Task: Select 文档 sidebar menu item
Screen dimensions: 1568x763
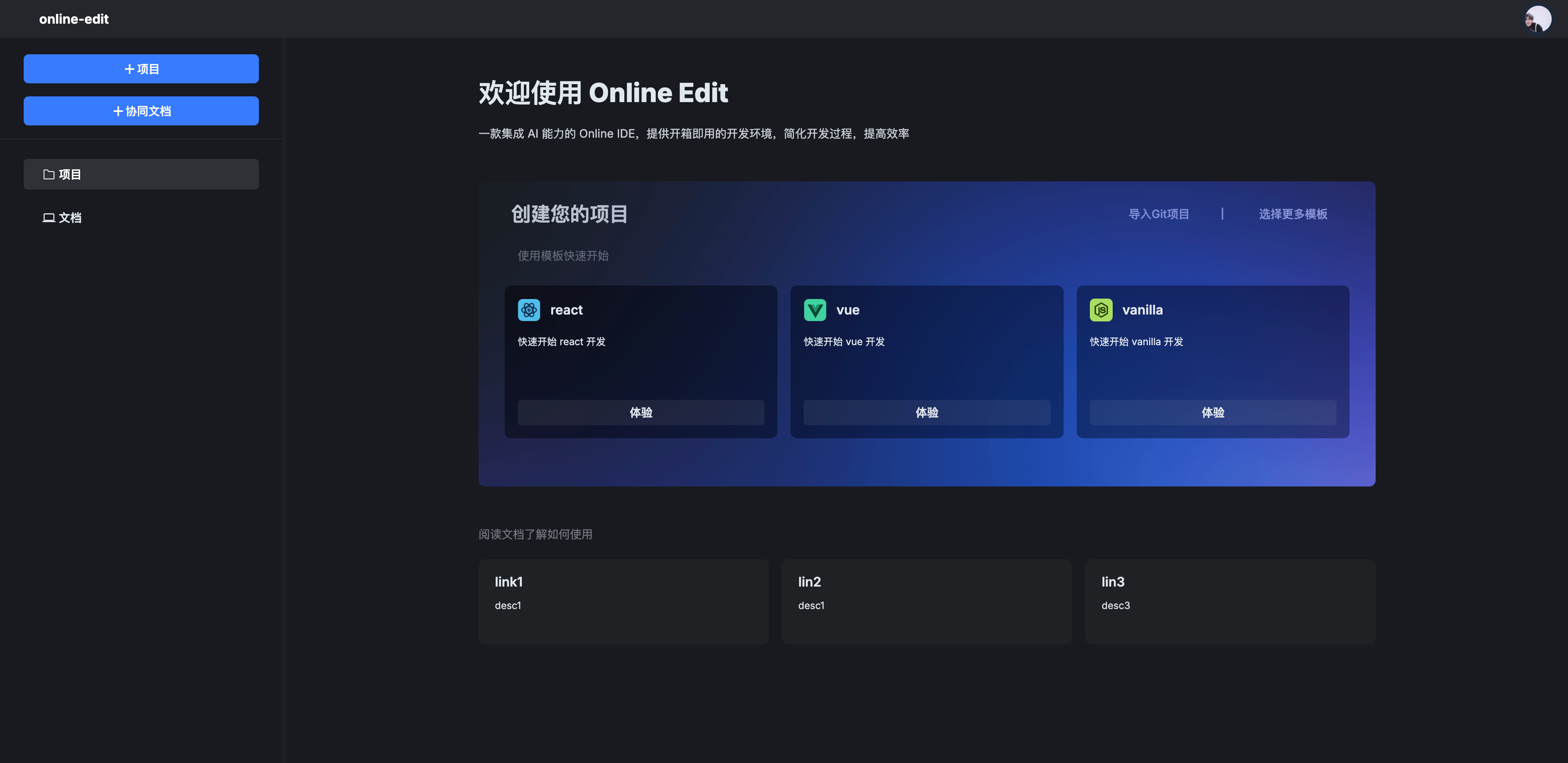Action: (x=140, y=218)
